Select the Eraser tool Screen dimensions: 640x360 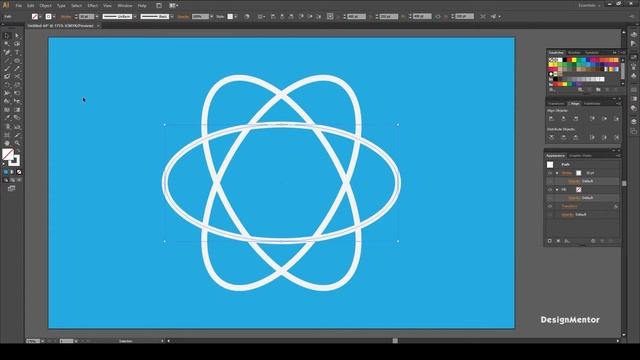[x=17, y=76]
